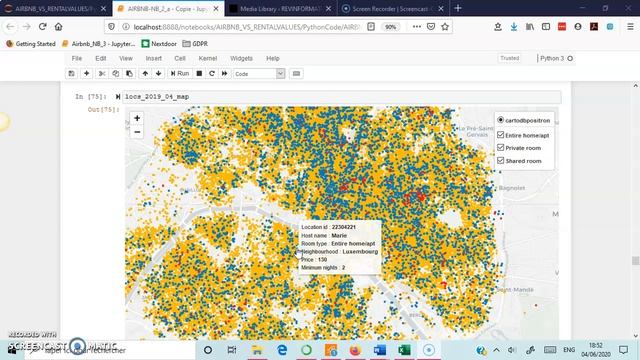Show hidden system tray icons chevron
Screen dimensions: 640x360
(x=496, y=350)
